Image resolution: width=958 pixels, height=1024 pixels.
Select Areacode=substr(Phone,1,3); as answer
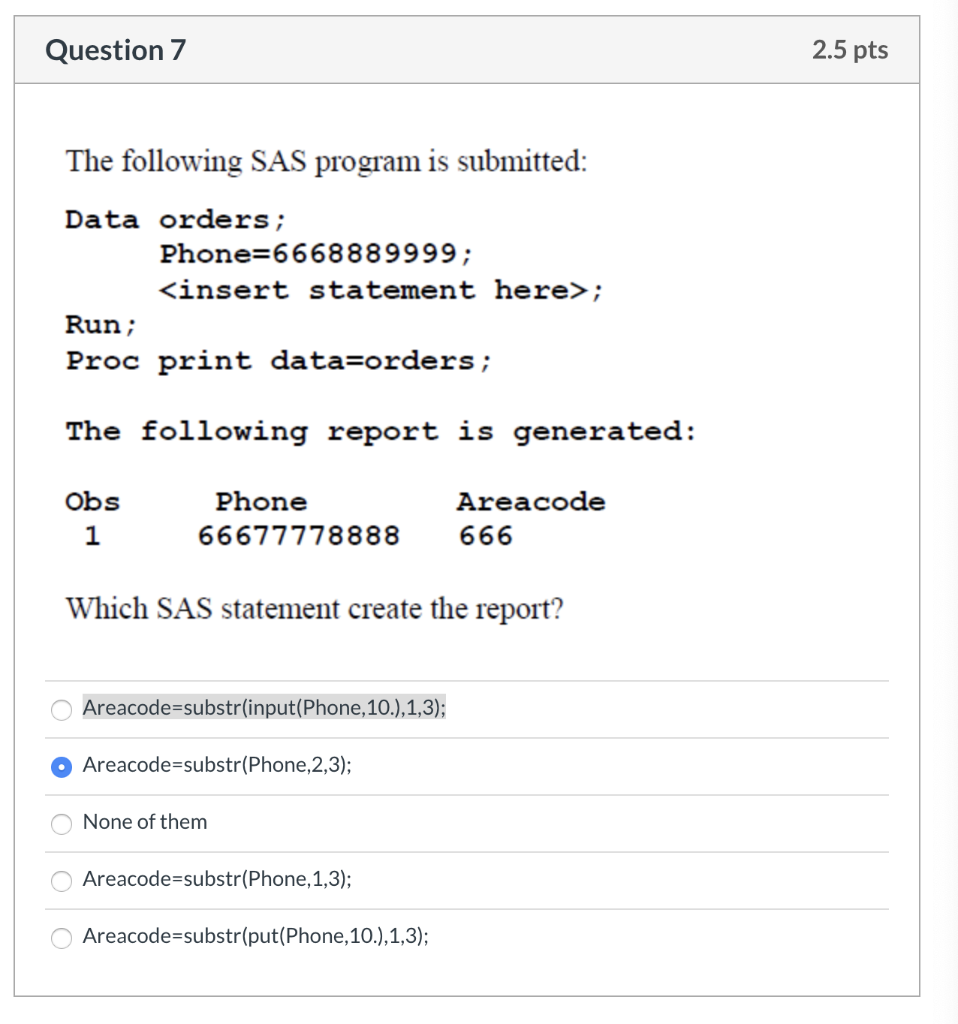pyautogui.click(x=61, y=881)
